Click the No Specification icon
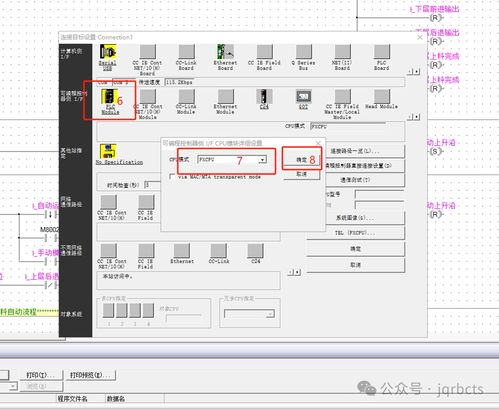This screenshot has width=499, height=409. click(108, 151)
